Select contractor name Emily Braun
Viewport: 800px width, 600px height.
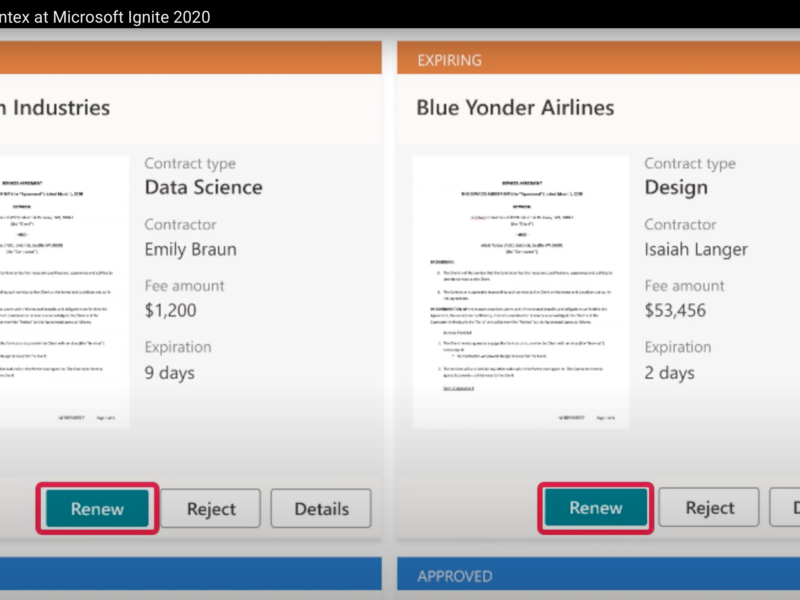tap(190, 249)
